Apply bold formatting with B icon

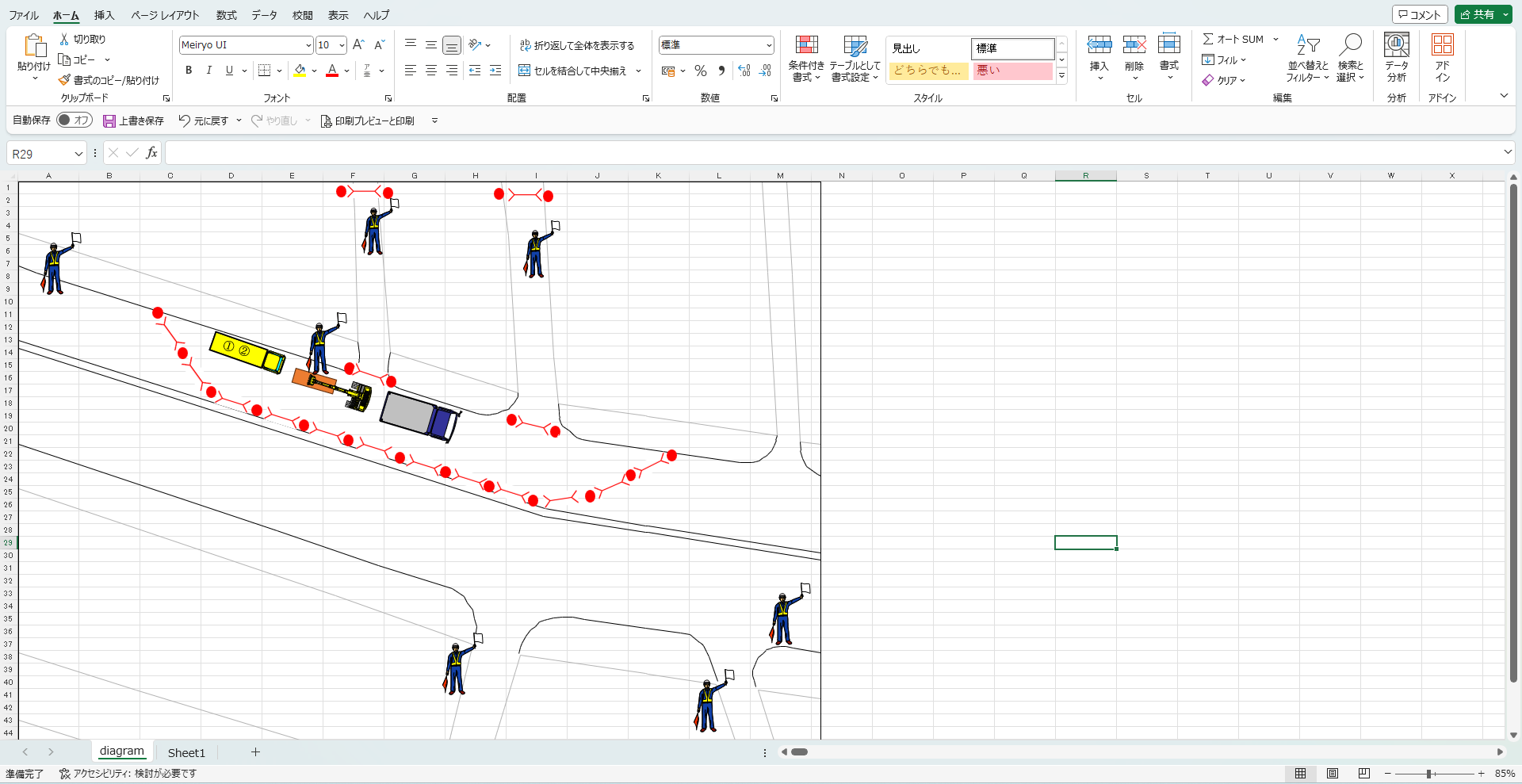point(189,71)
